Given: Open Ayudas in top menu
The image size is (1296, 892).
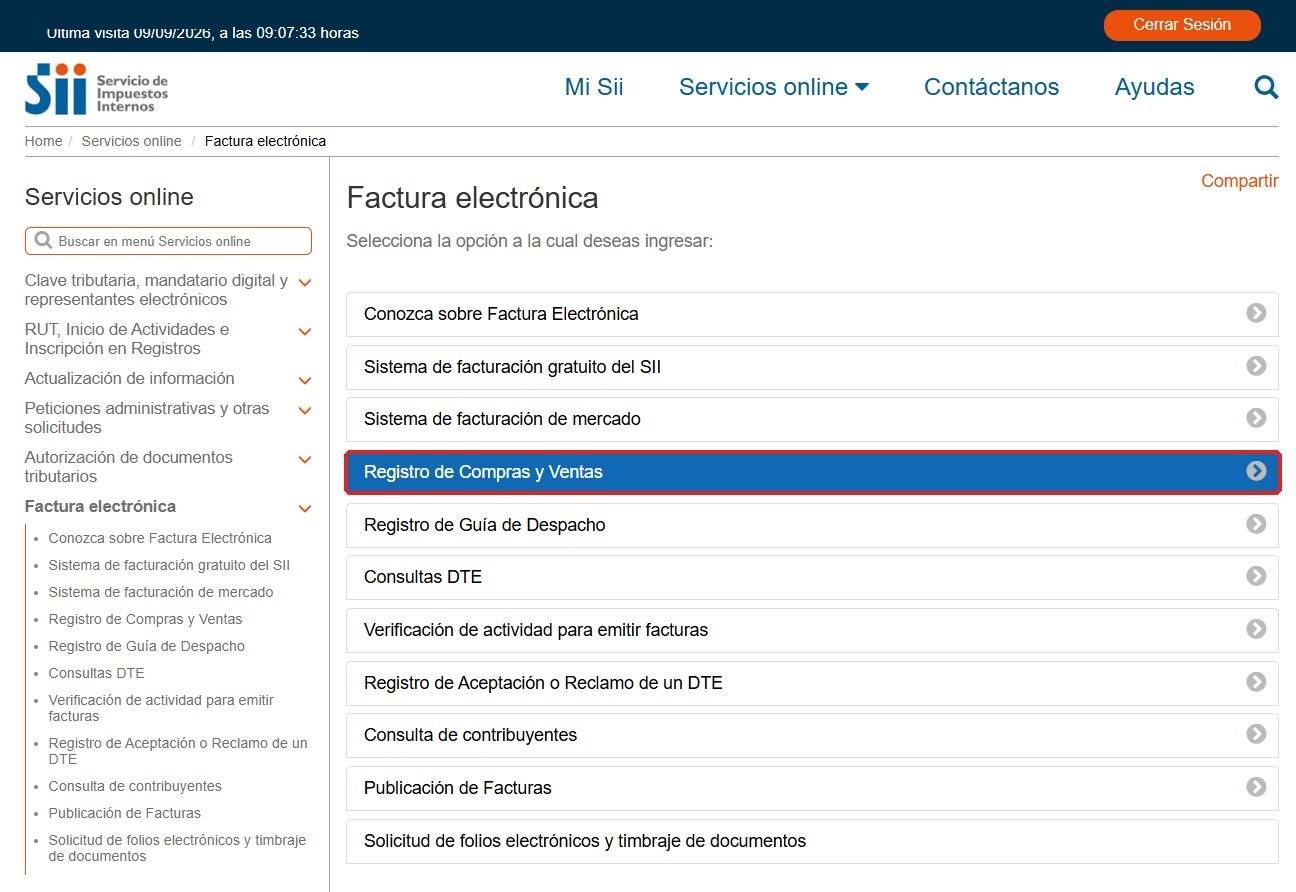Looking at the screenshot, I should click(1154, 87).
